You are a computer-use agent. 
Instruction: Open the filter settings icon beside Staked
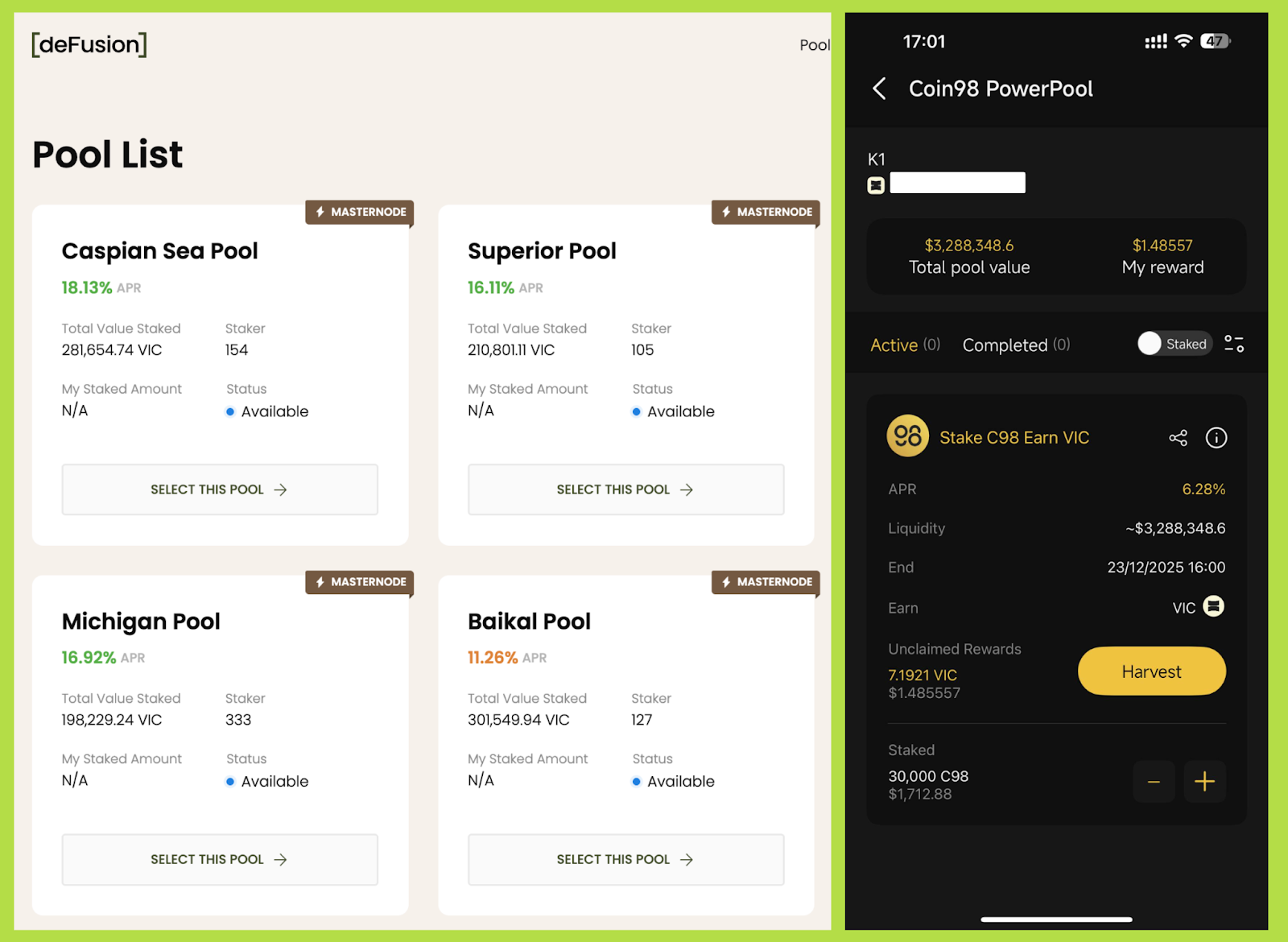(1233, 345)
